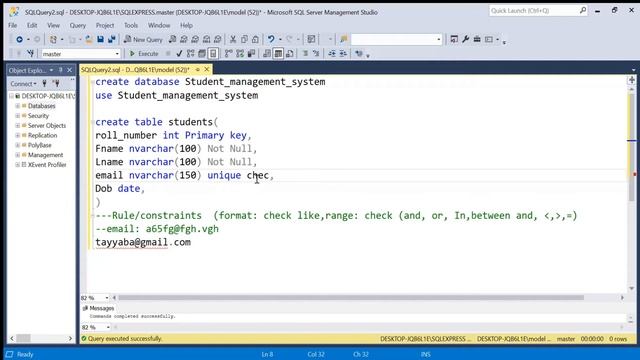The image size is (640, 360).
Task: Click the Decrease Indent icon
Action: [332, 53]
